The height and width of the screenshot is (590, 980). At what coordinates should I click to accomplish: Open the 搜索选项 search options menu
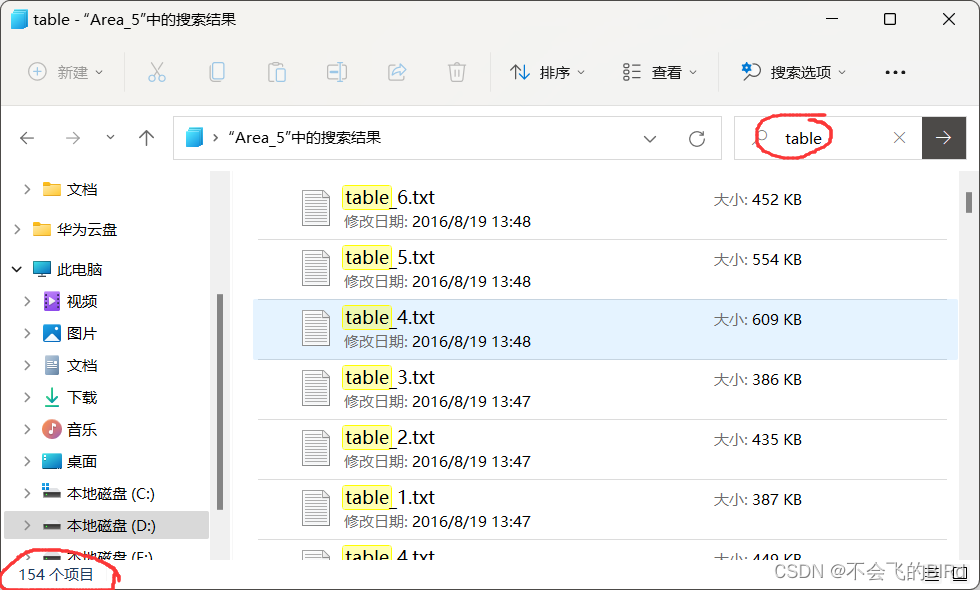(793, 72)
